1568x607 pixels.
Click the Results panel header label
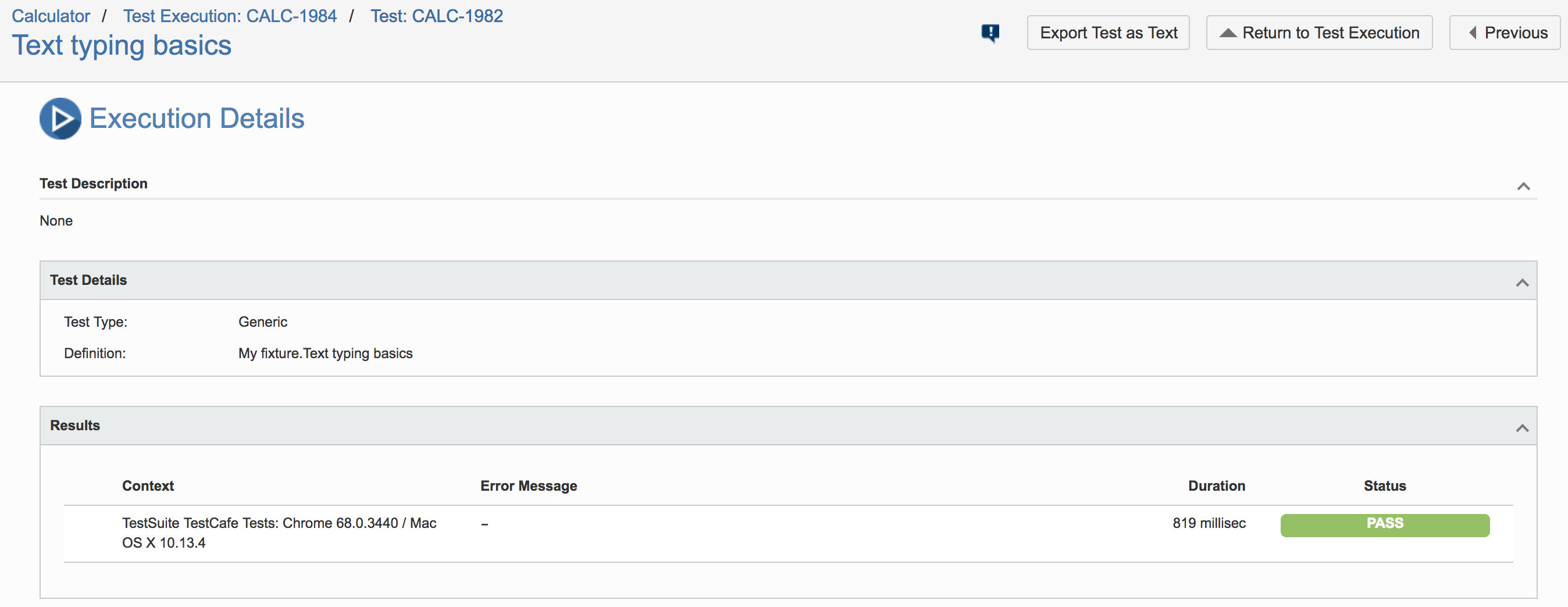click(x=75, y=426)
